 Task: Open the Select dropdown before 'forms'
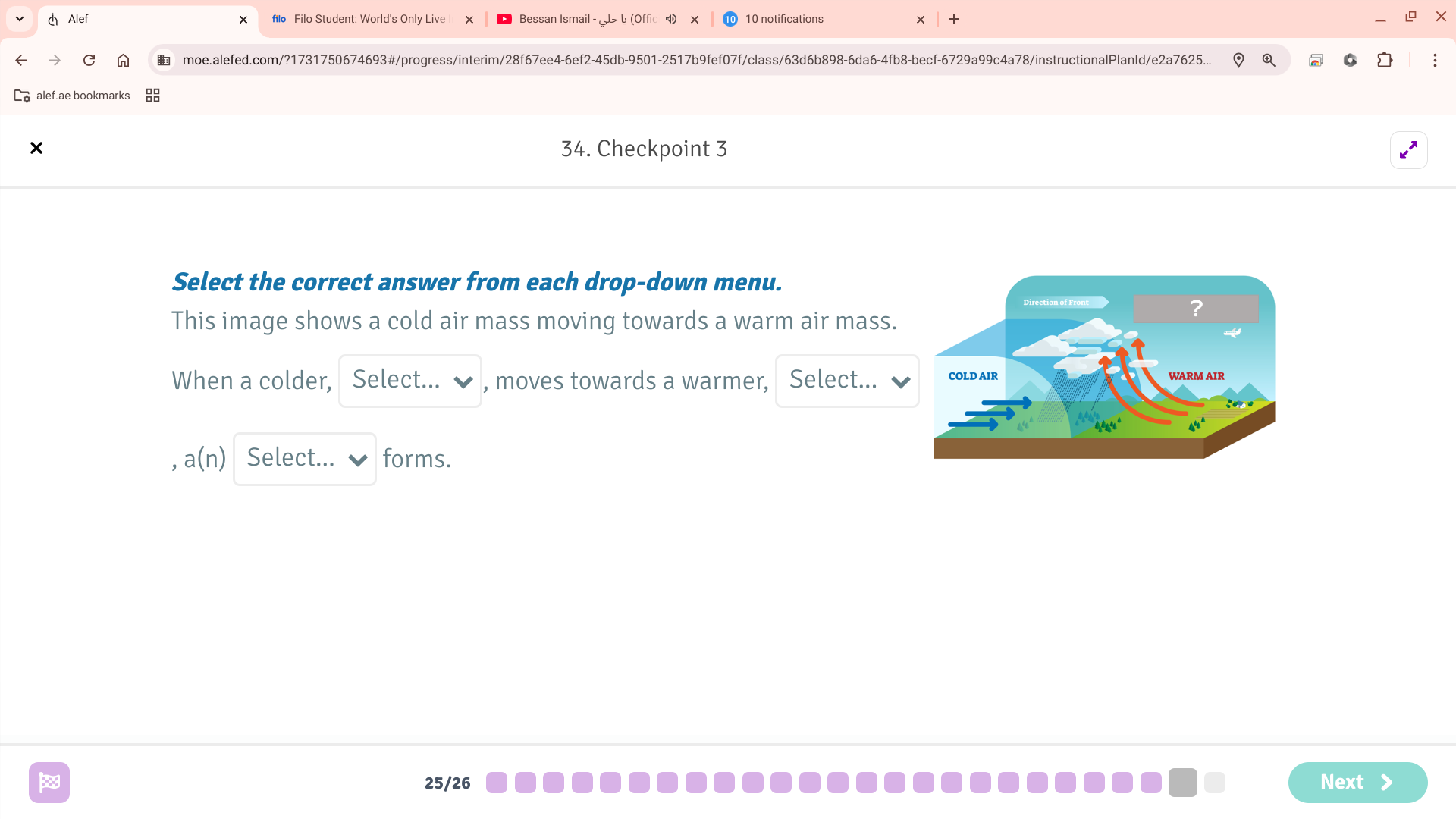tap(305, 459)
